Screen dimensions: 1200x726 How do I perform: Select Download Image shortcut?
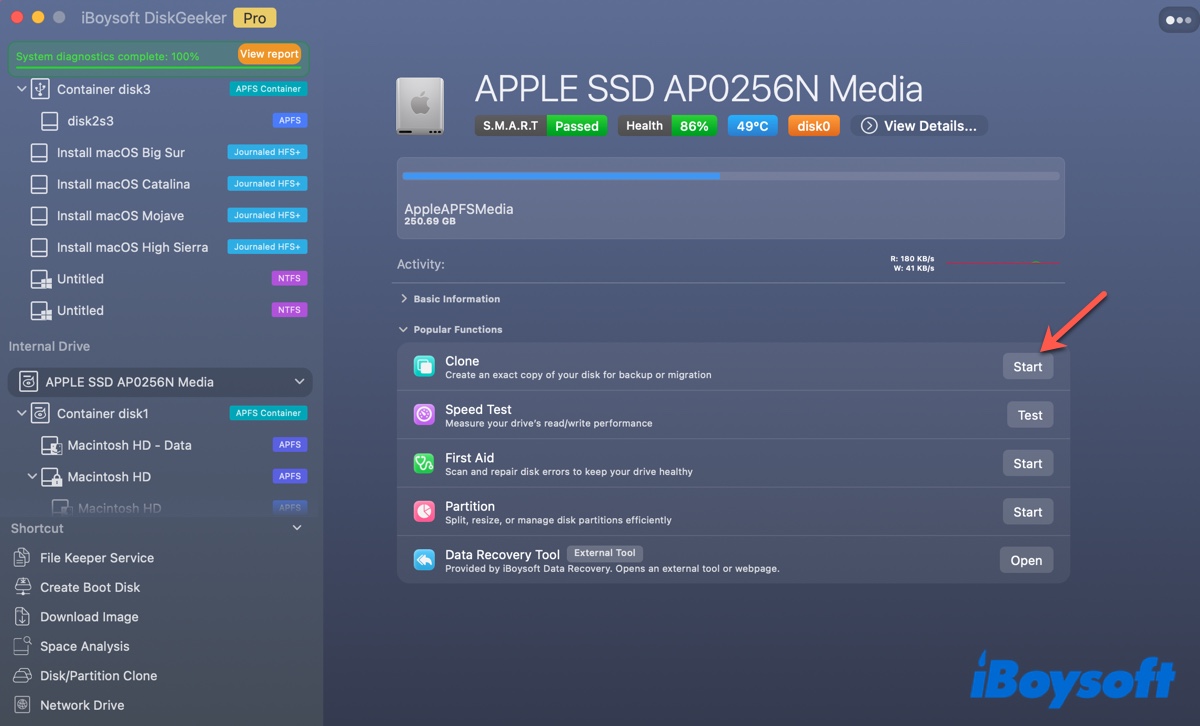tap(89, 617)
